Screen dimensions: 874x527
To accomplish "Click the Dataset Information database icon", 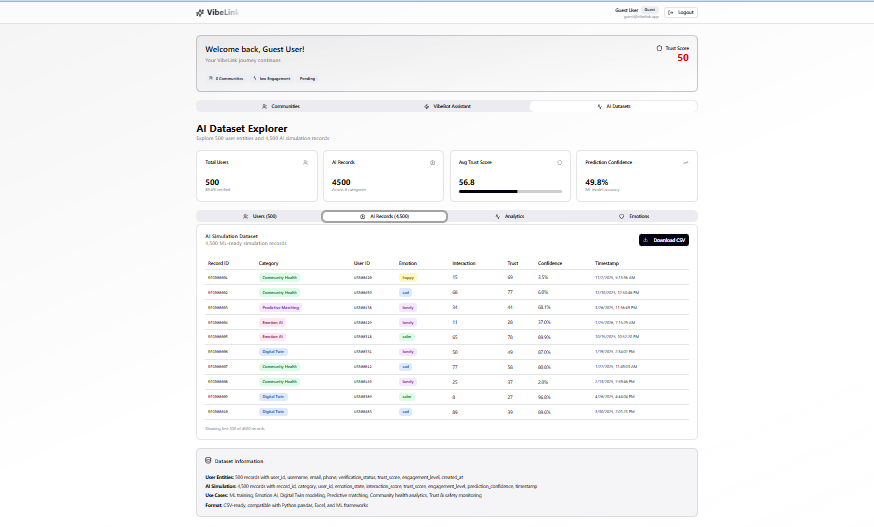I will (208, 461).
